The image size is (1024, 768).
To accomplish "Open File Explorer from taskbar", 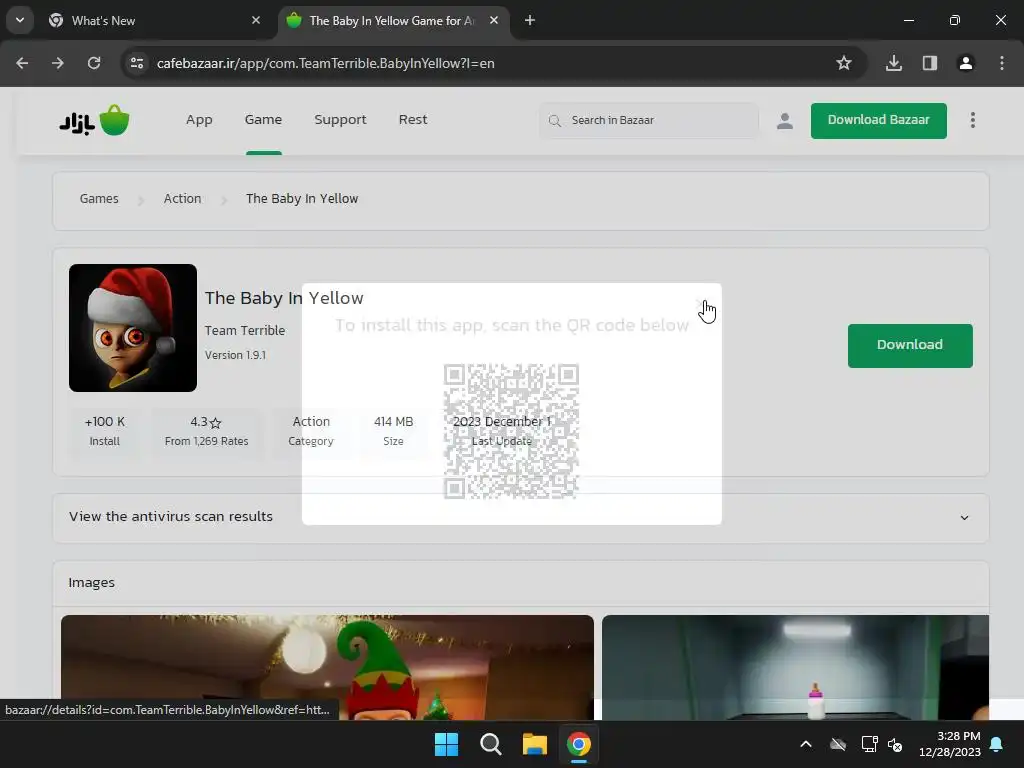I will (x=534, y=744).
